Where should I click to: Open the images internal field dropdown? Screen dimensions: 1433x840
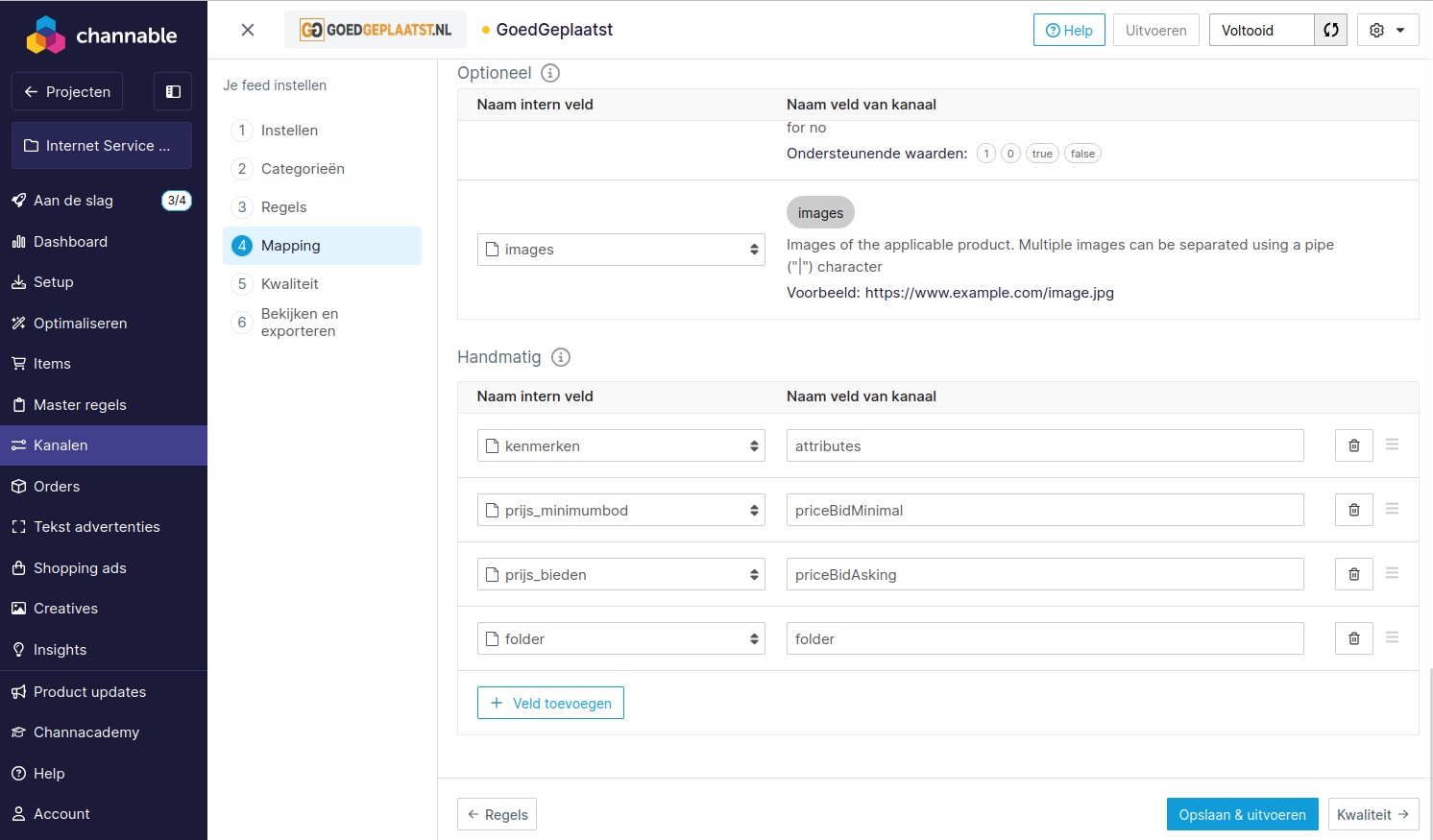pos(620,250)
